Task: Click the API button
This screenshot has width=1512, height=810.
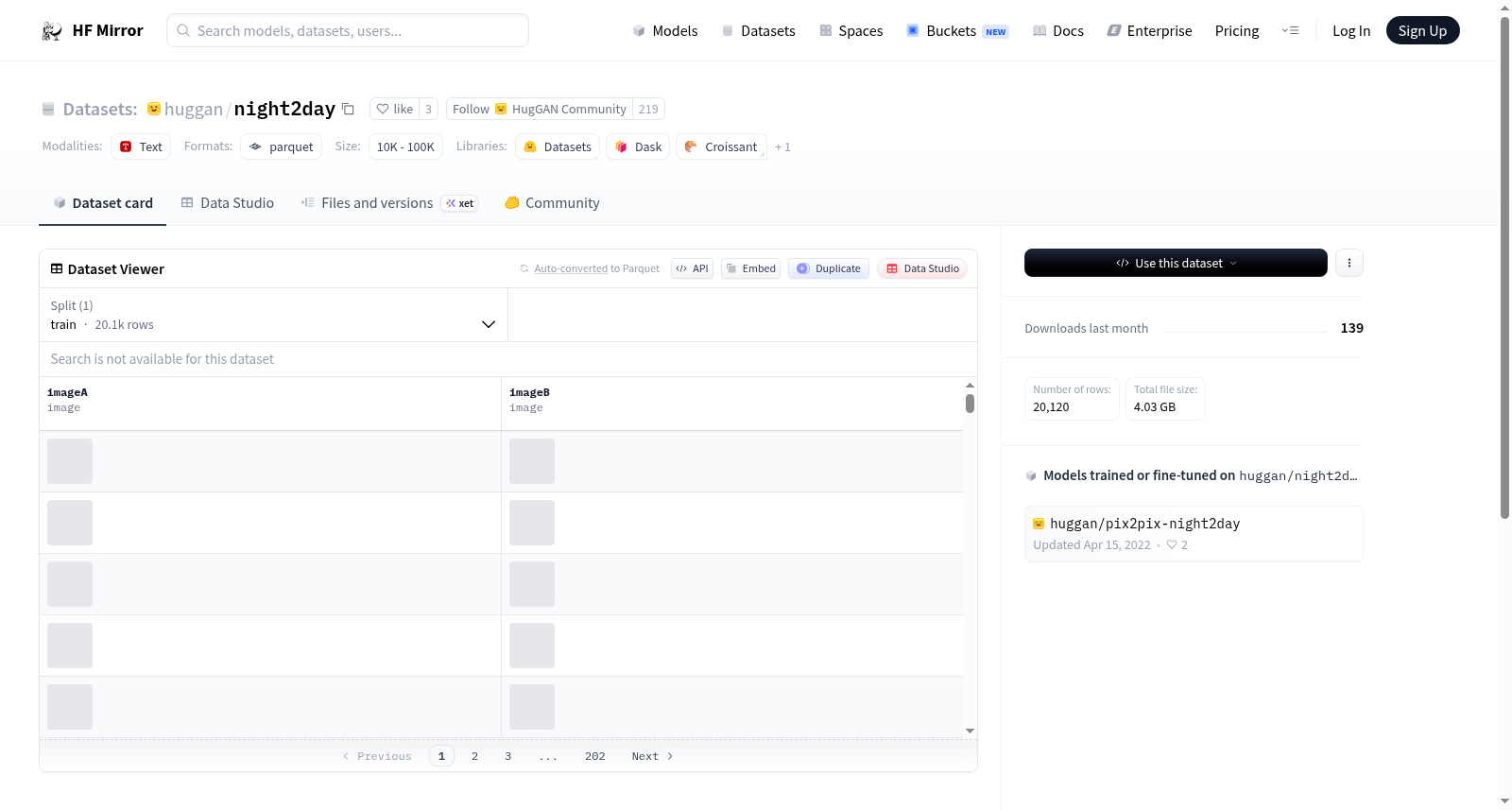Action: tap(692, 268)
